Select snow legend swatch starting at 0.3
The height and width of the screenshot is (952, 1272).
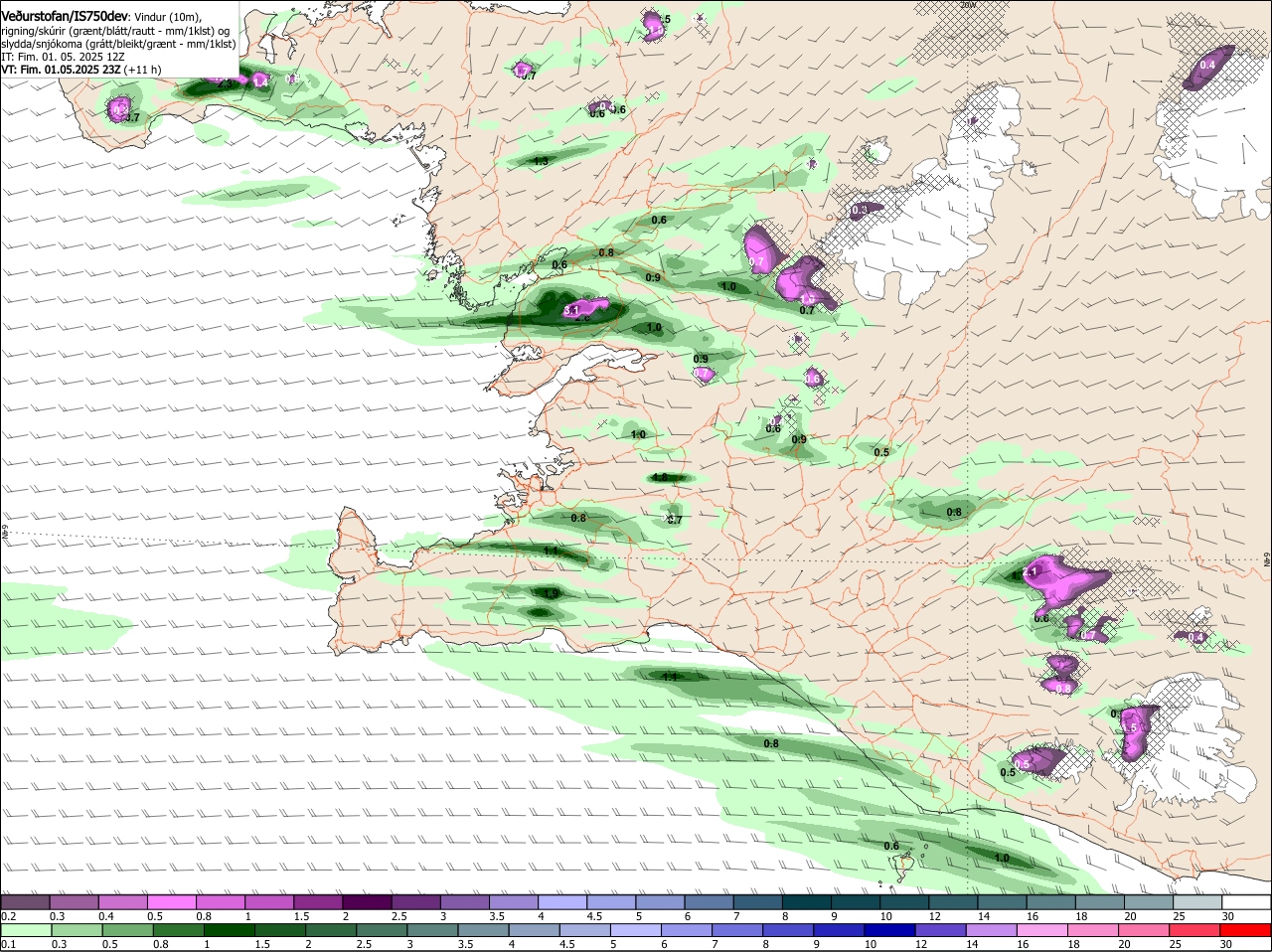pos(74,902)
